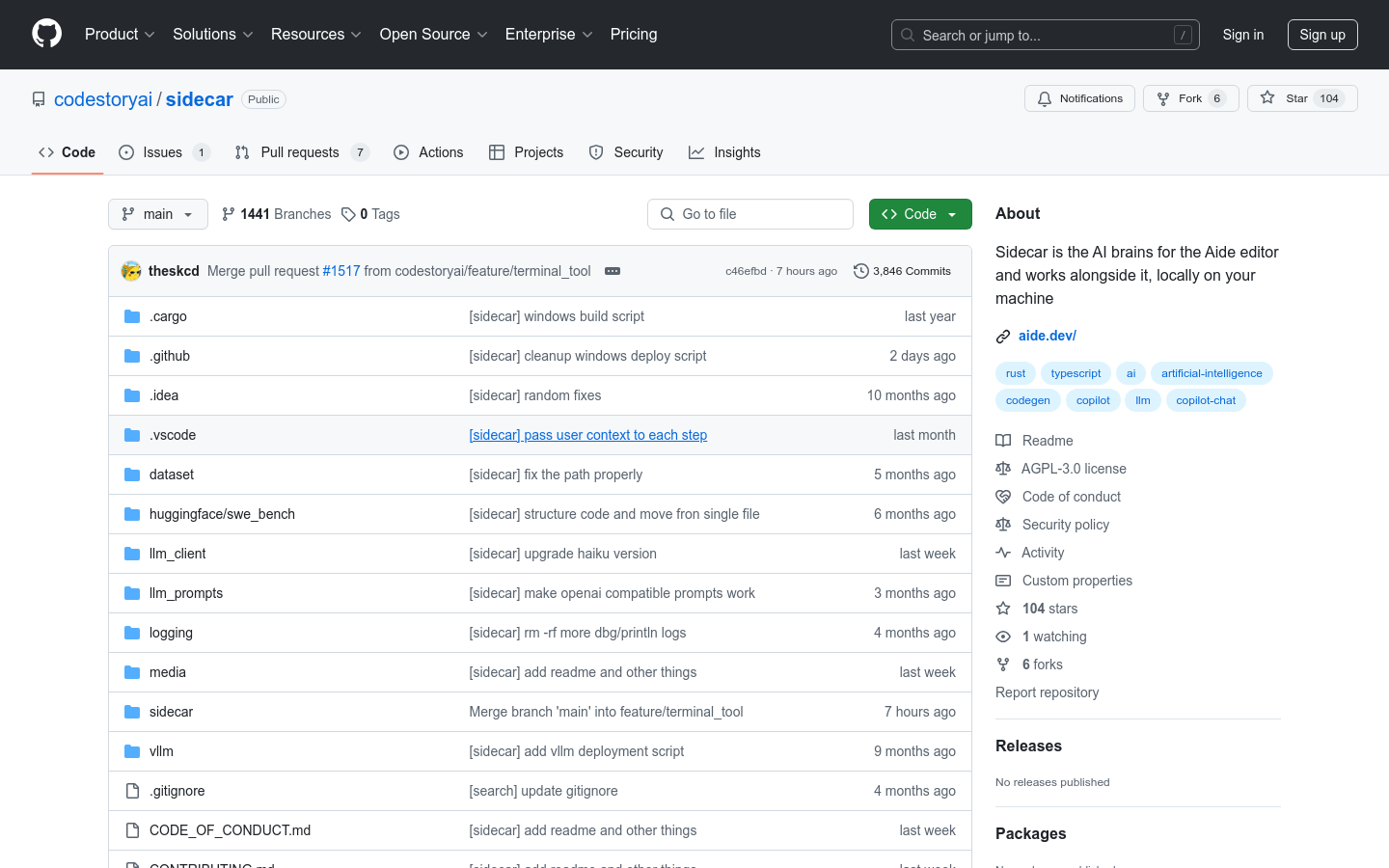This screenshot has height=868, width=1389.
Task: Expand the Open Source menu
Action: 434,35
